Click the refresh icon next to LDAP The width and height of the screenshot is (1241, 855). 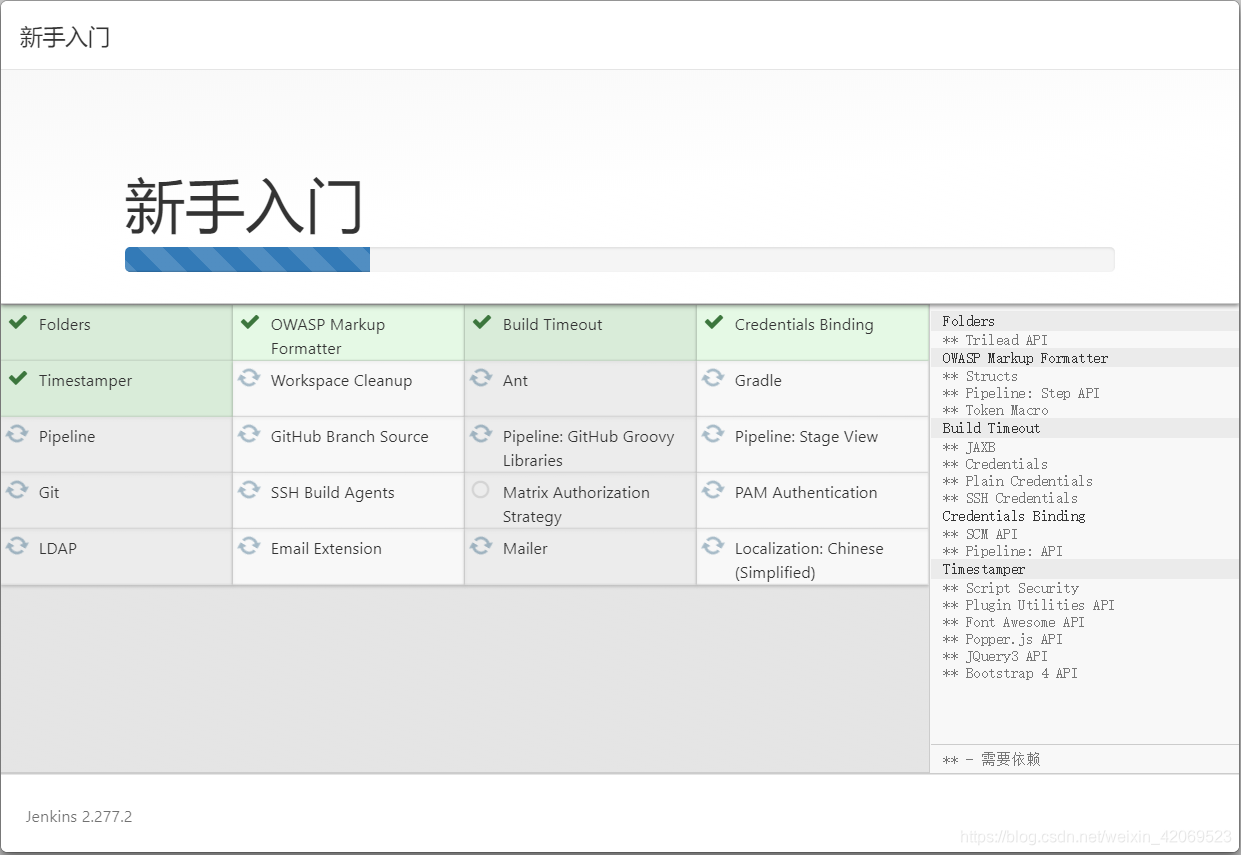17,547
